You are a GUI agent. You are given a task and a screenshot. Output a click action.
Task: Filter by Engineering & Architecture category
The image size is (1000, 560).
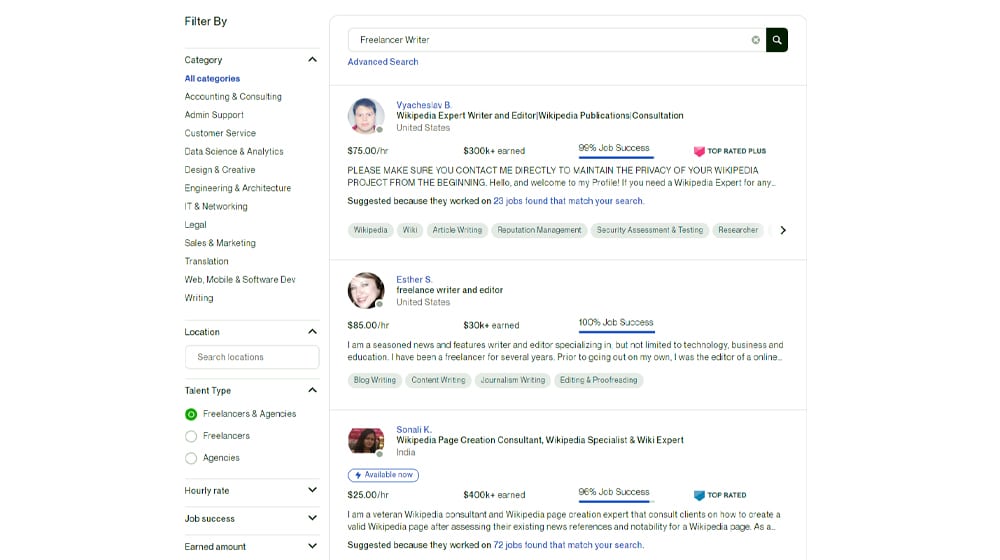237,188
